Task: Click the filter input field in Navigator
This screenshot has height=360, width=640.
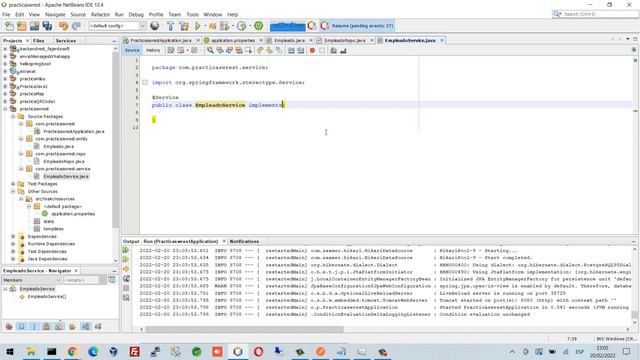Action: pyautogui.click(x=81, y=280)
